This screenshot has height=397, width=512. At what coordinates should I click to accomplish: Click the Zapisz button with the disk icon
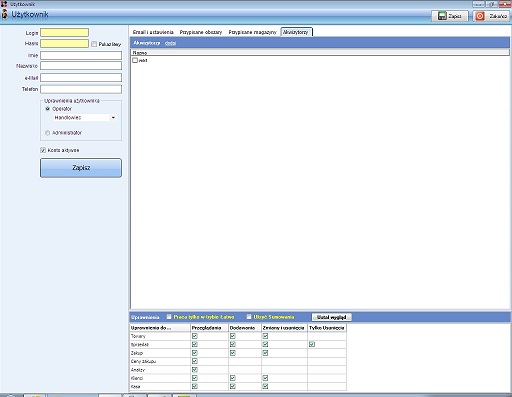(450, 16)
